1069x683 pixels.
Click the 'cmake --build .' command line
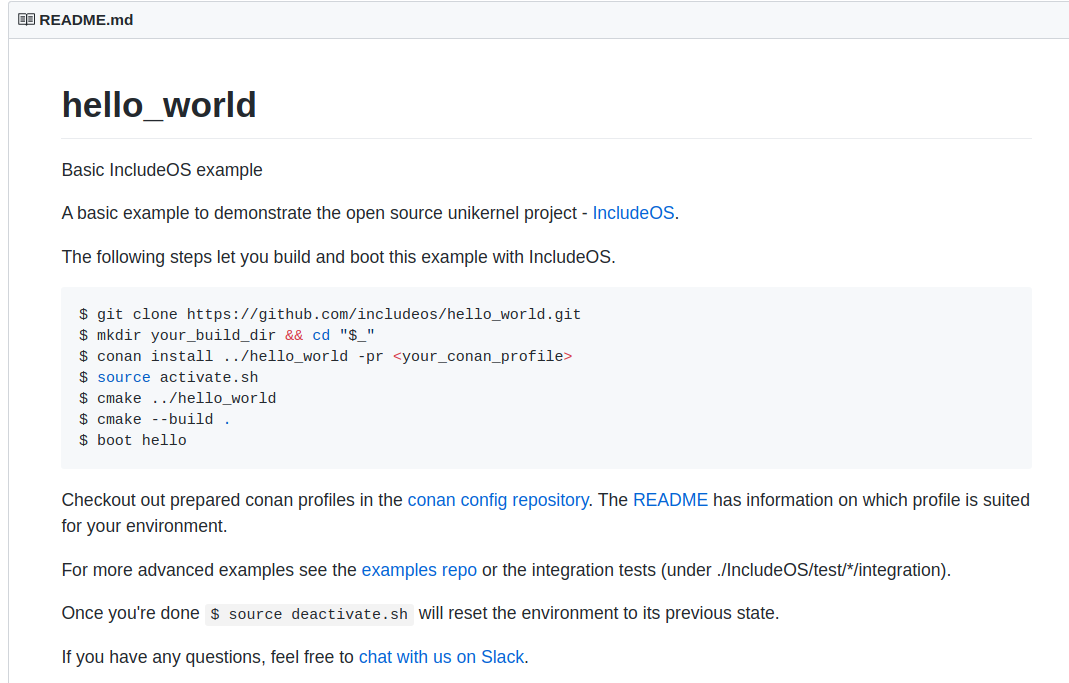click(x=155, y=420)
